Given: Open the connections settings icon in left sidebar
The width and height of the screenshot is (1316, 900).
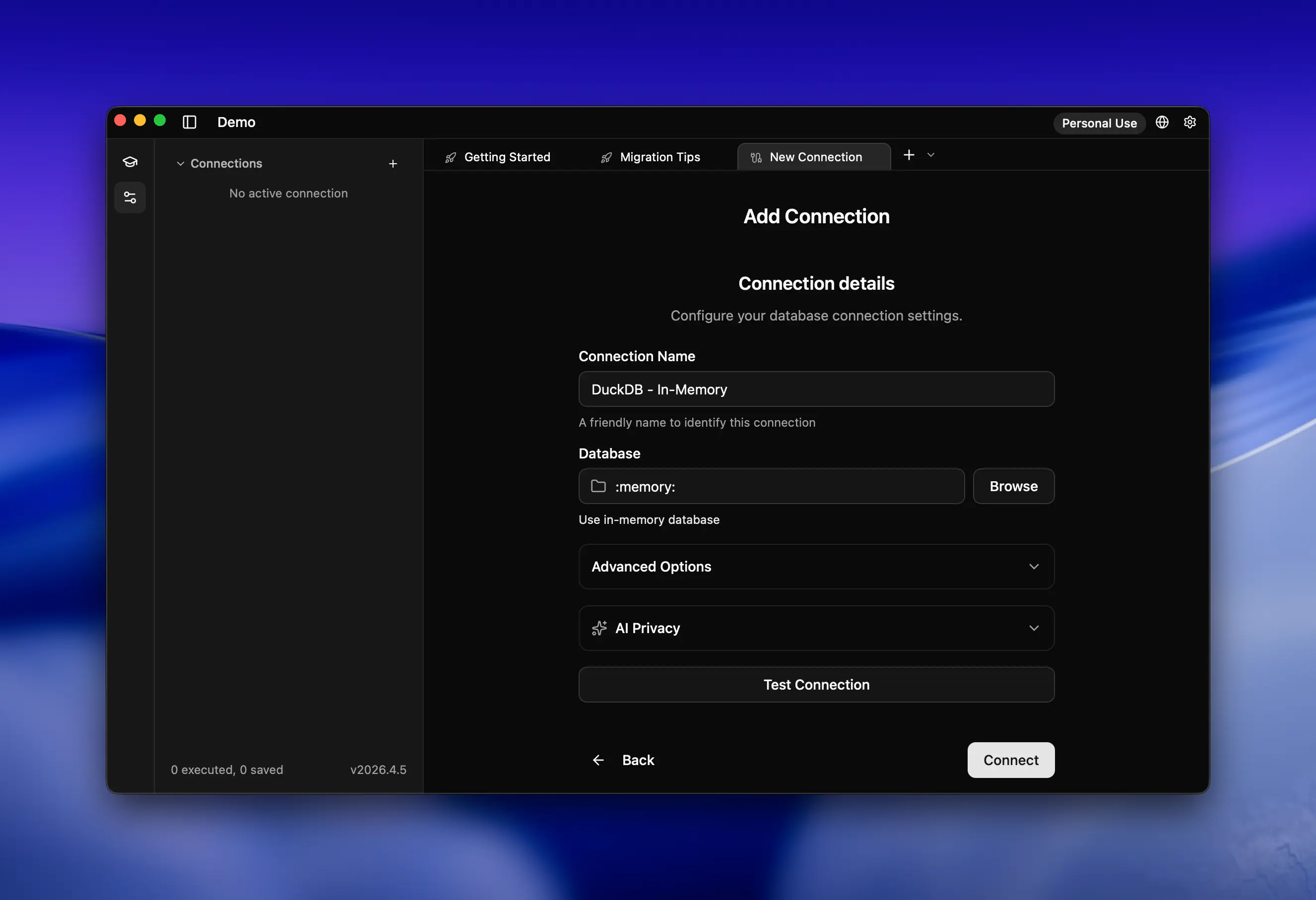Looking at the screenshot, I should [130, 197].
